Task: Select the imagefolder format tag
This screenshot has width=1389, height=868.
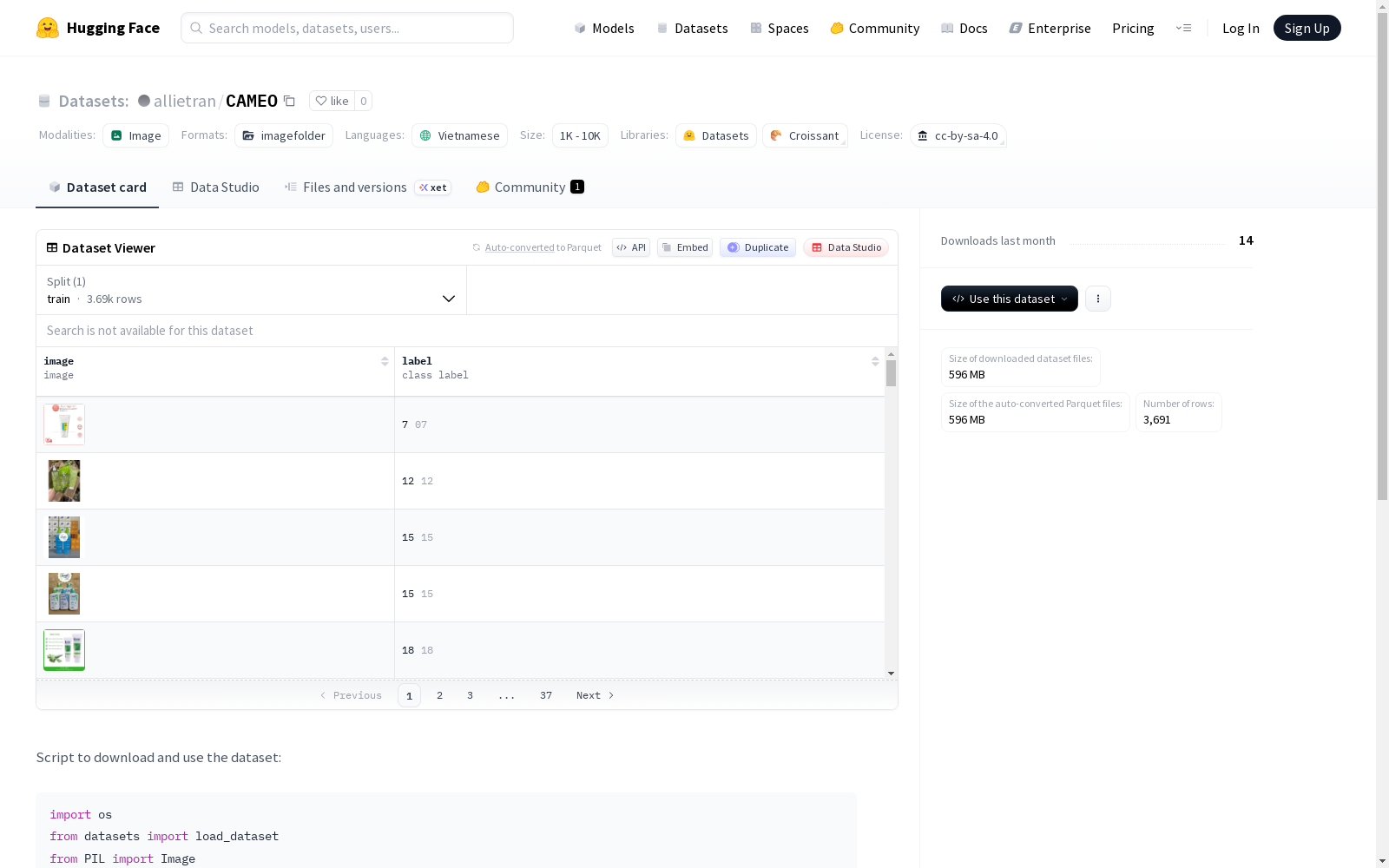Action: 284,135
